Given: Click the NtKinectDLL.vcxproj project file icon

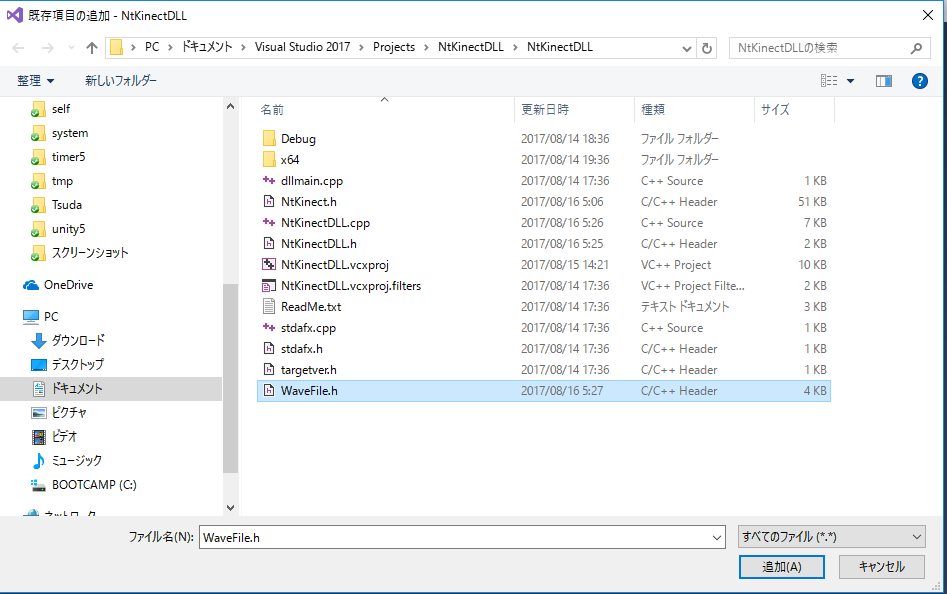Looking at the screenshot, I should tap(268, 265).
